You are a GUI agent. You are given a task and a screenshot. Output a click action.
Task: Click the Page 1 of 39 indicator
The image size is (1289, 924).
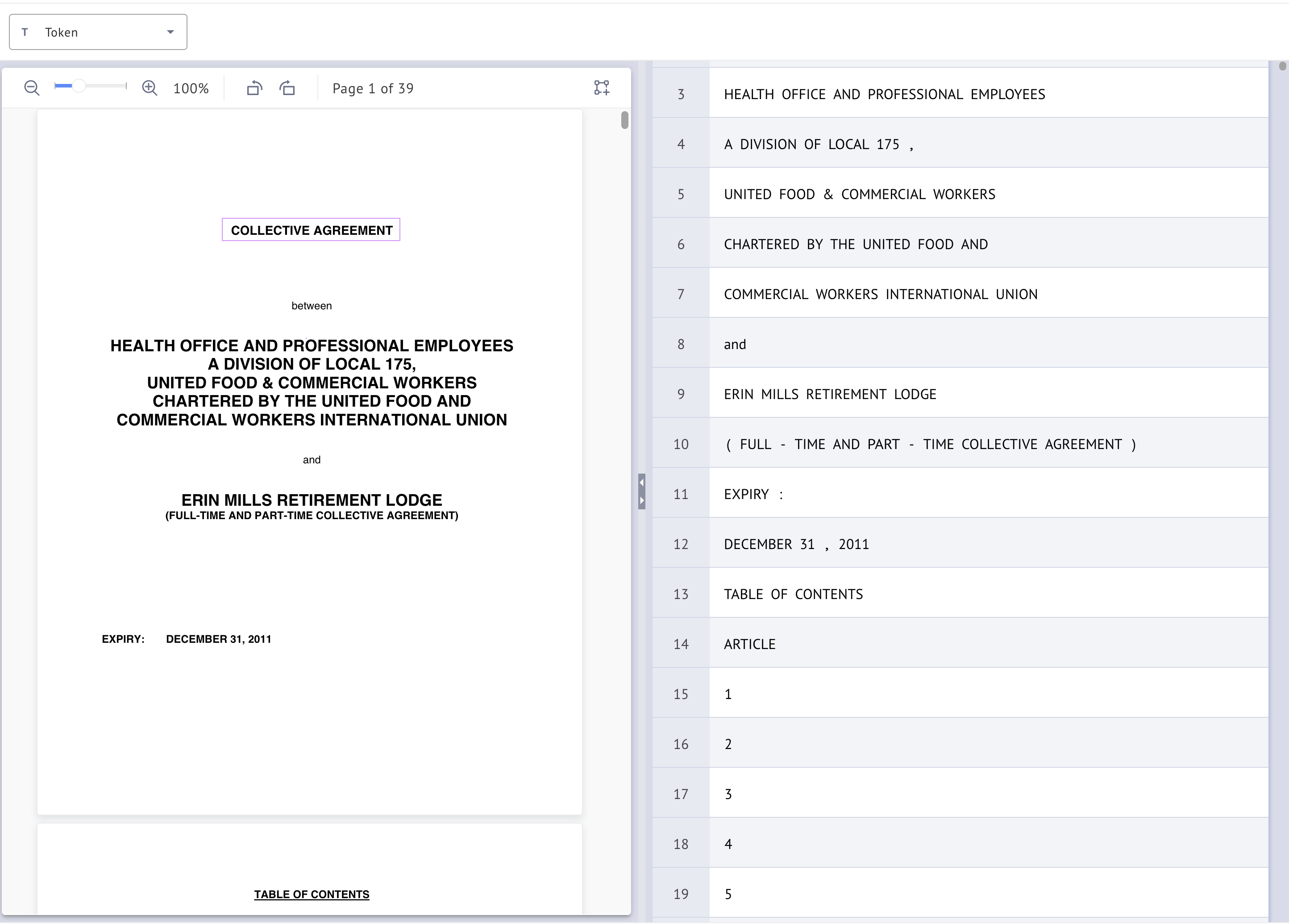tap(373, 89)
